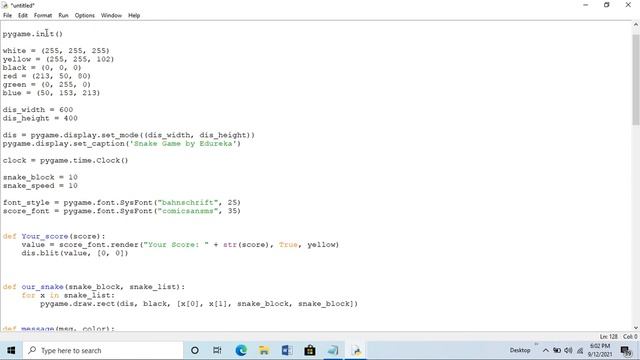Viewport: 640px width, 360px height.
Task: Open the notification center icon
Action: (x=625, y=351)
